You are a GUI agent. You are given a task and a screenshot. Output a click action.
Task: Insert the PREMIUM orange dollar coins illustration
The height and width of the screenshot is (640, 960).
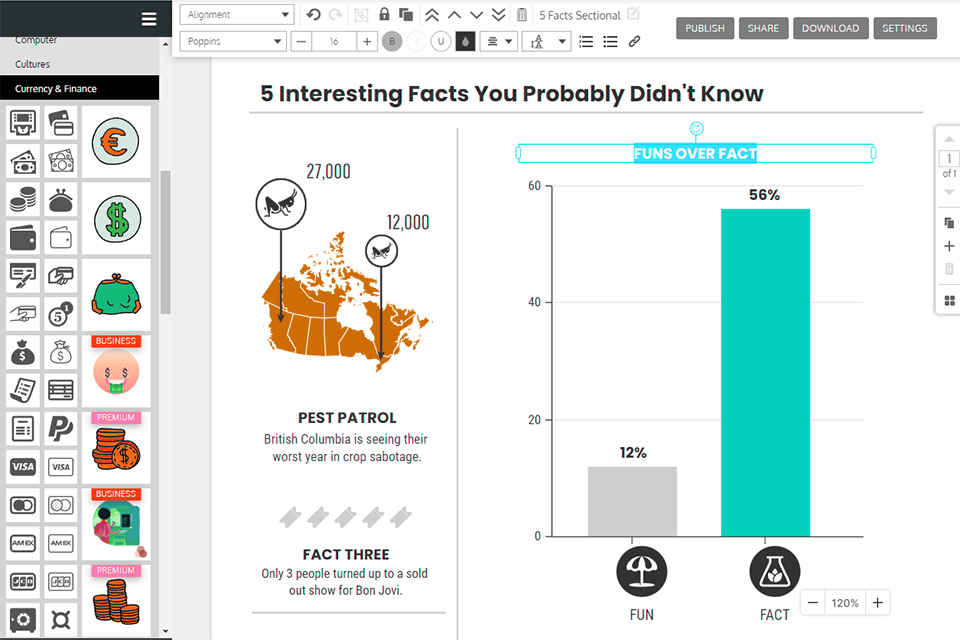pos(116,448)
